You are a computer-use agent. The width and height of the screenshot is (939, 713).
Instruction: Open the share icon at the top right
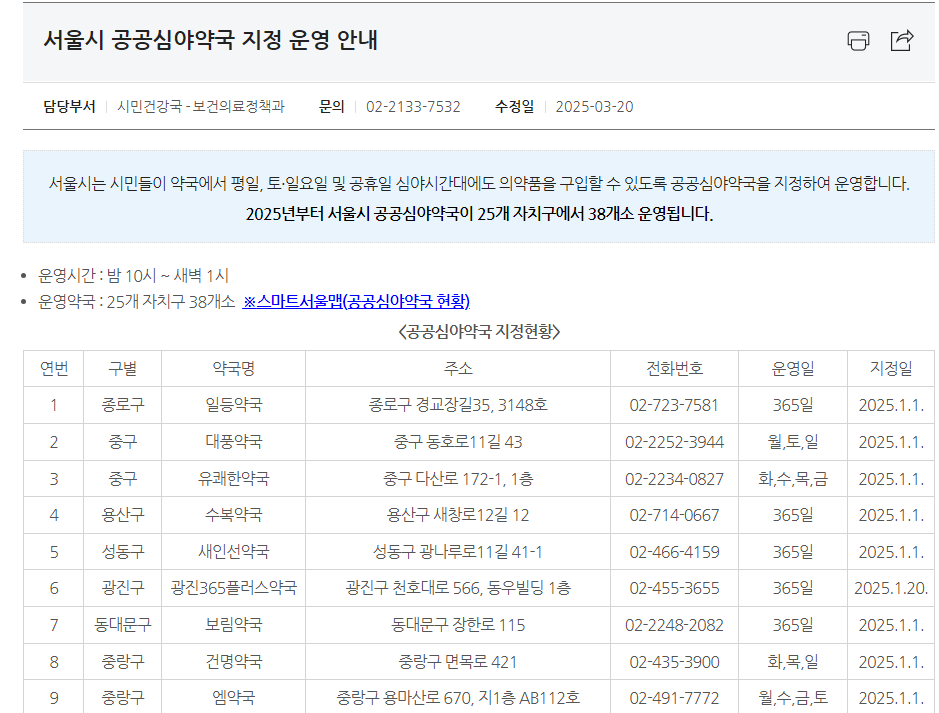(902, 40)
